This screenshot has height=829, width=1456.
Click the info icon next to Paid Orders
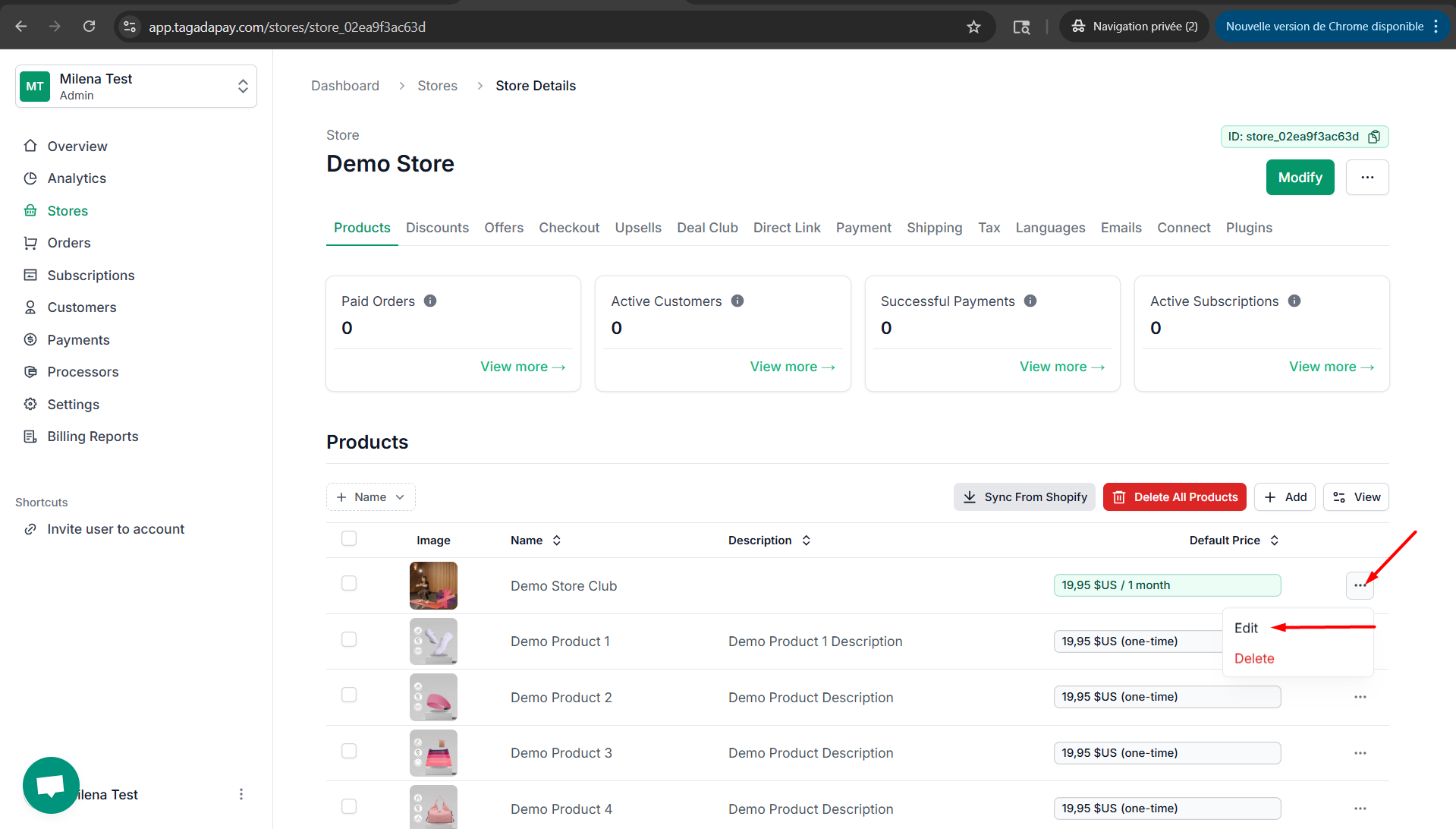pyautogui.click(x=430, y=301)
